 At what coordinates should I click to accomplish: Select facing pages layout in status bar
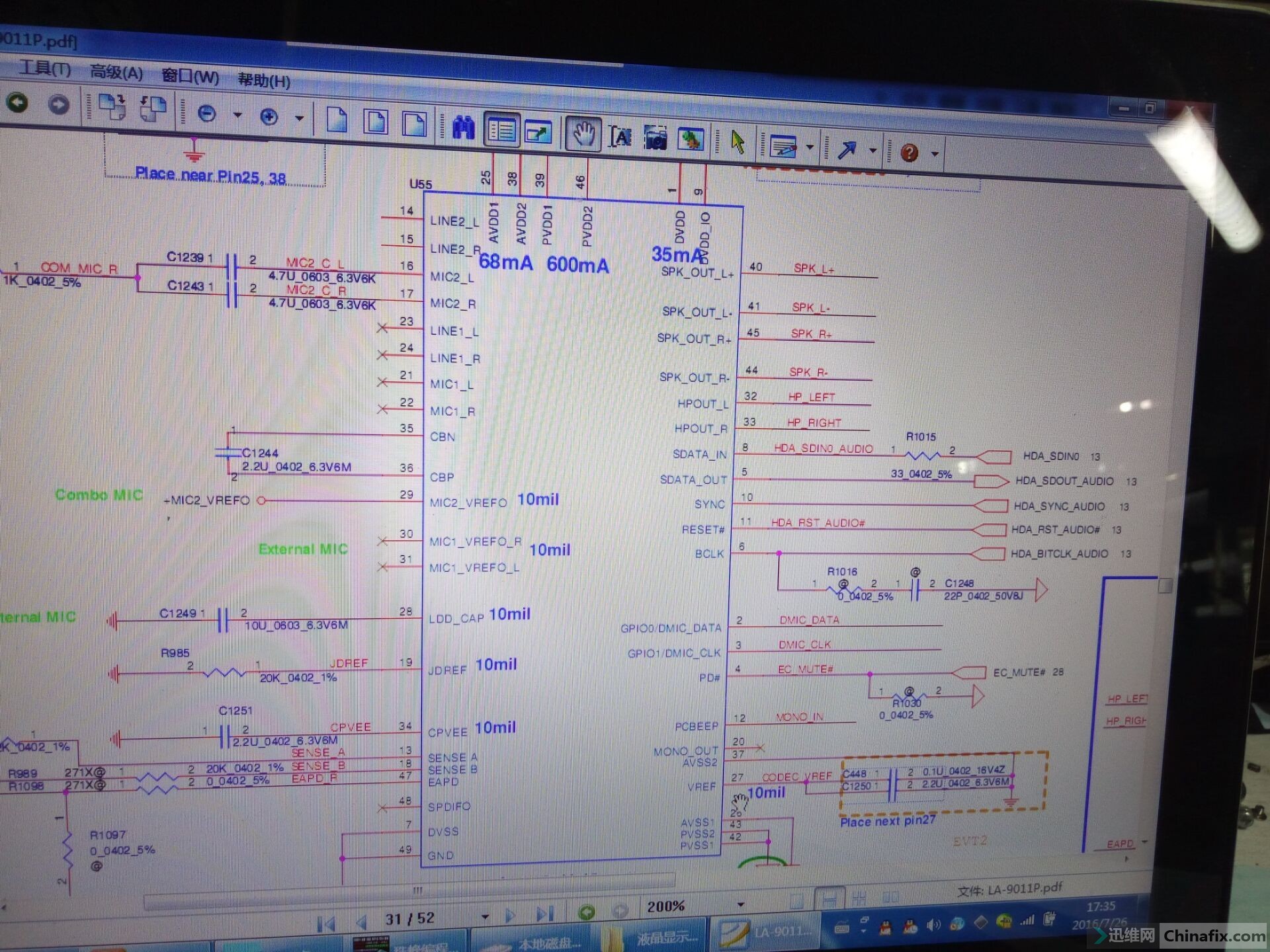(859, 898)
